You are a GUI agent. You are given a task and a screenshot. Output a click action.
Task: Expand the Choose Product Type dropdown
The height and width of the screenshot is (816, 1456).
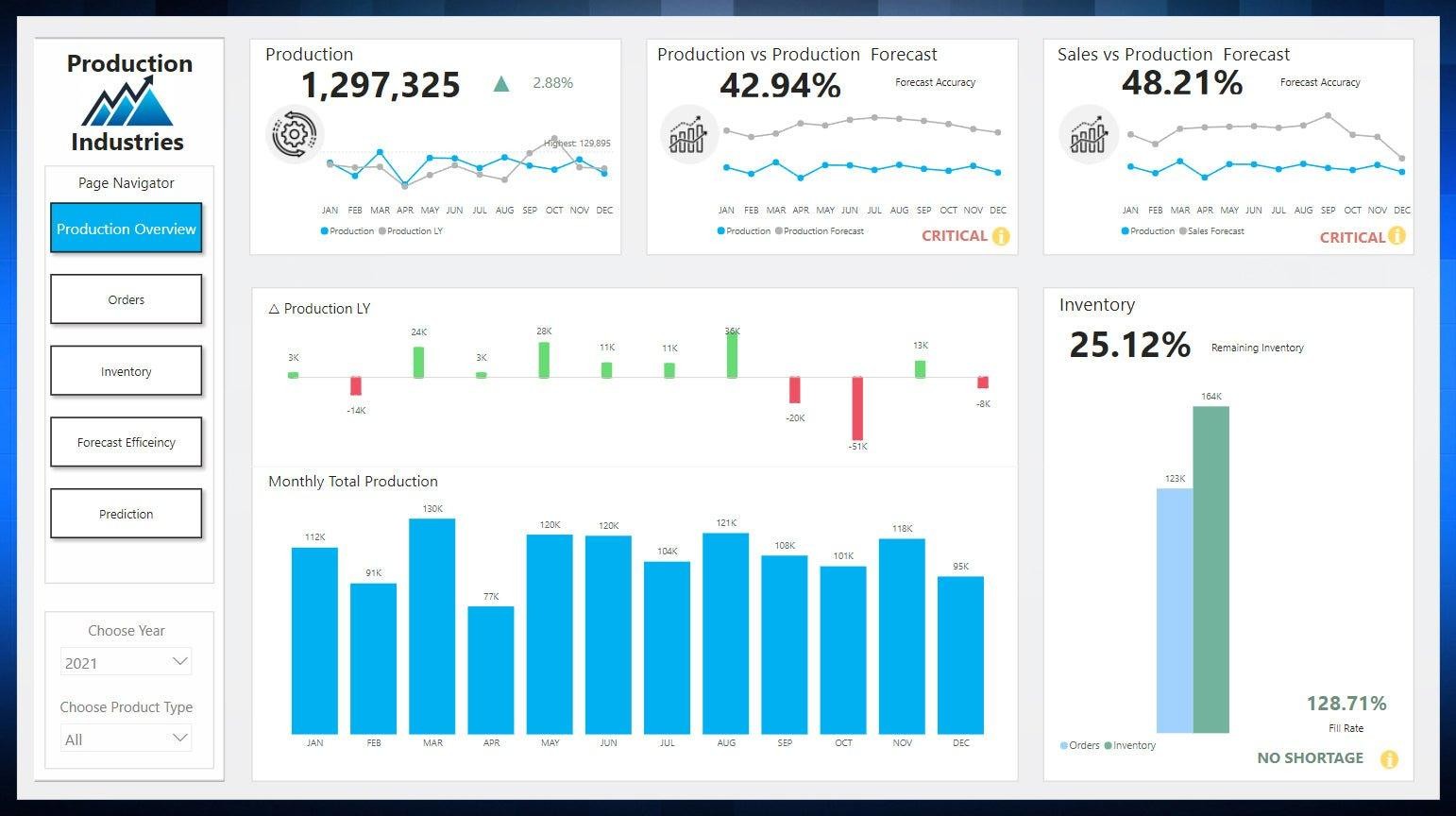pos(126,739)
